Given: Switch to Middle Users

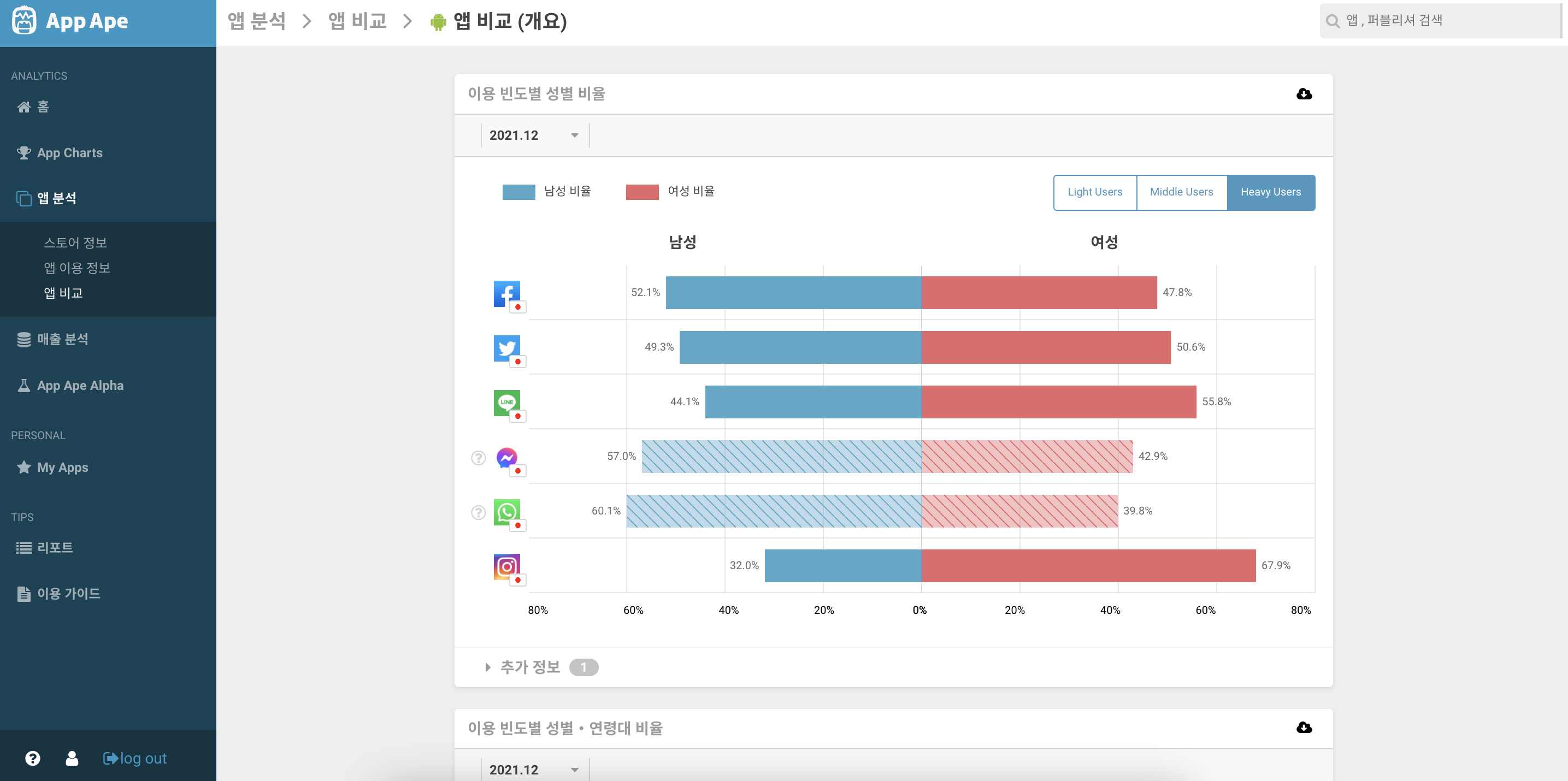Looking at the screenshot, I should pyautogui.click(x=1182, y=192).
